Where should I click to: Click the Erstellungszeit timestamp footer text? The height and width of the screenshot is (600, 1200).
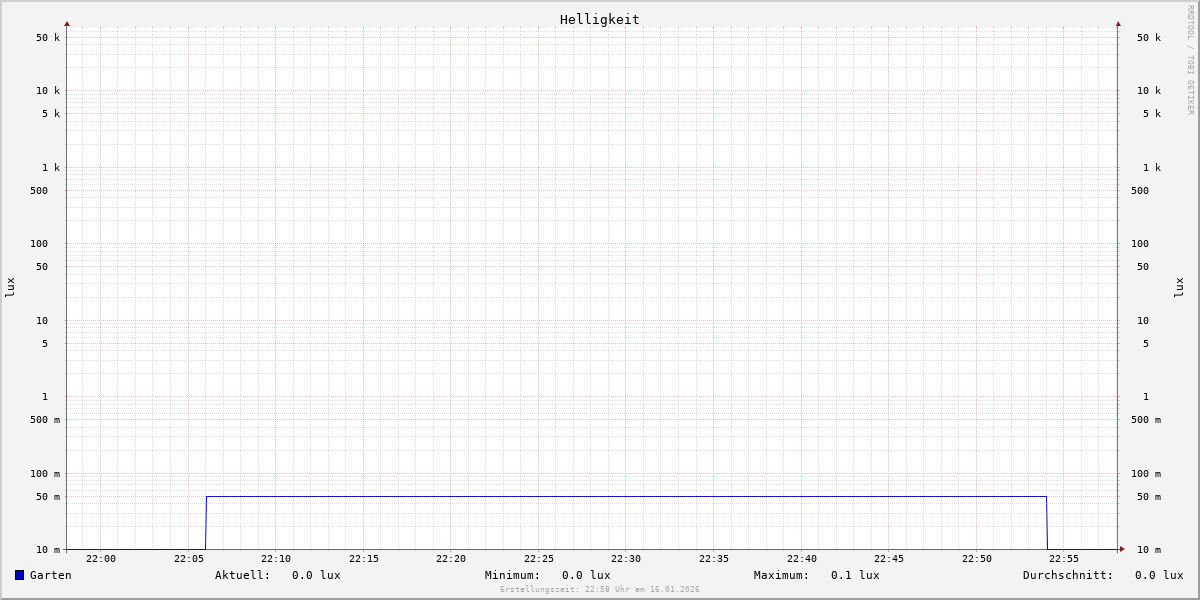point(600,590)
